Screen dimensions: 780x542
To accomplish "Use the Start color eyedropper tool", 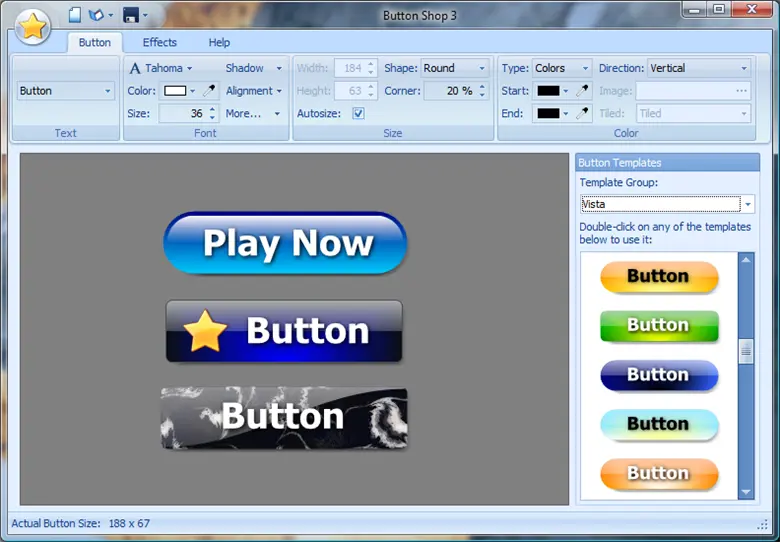I will tap(583, 91).
